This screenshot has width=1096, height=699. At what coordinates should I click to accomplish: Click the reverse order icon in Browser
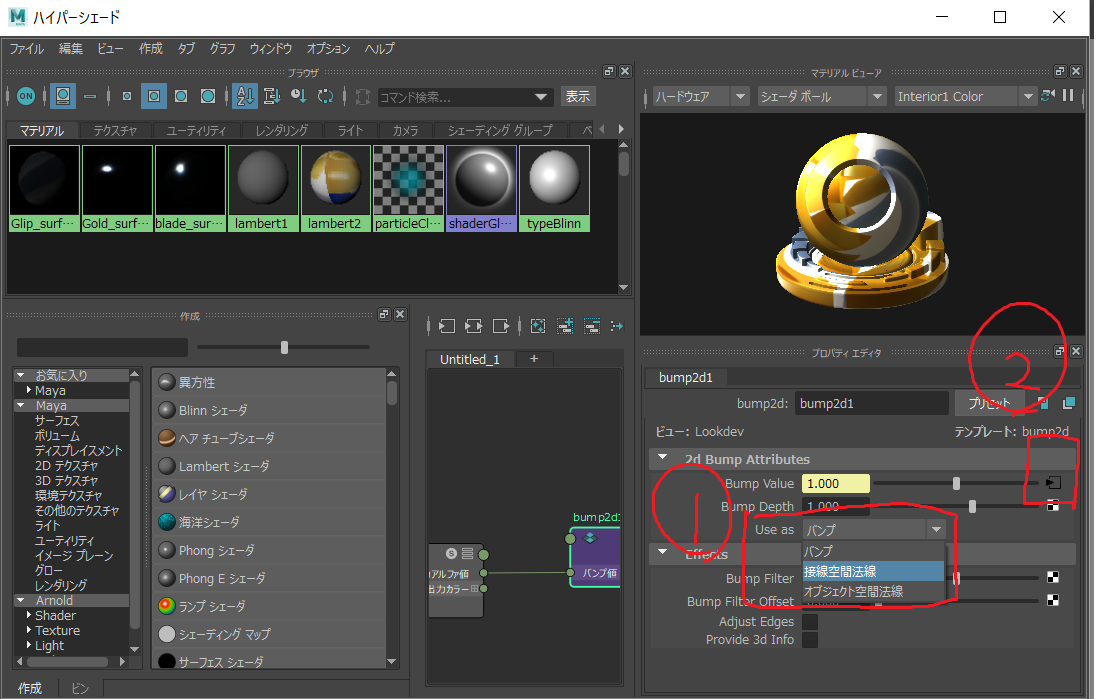pos(325,96)
